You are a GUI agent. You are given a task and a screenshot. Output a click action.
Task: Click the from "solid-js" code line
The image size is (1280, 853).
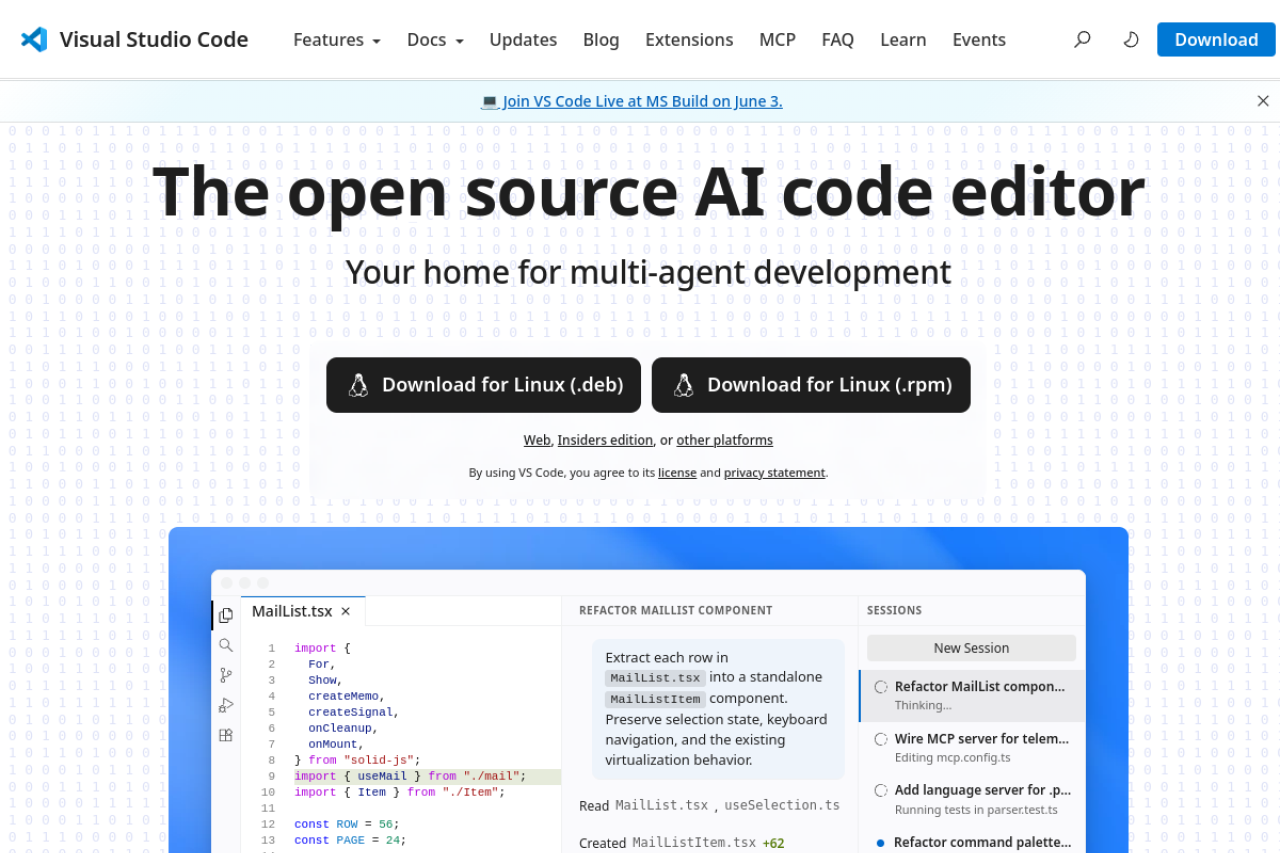[357, 760]
